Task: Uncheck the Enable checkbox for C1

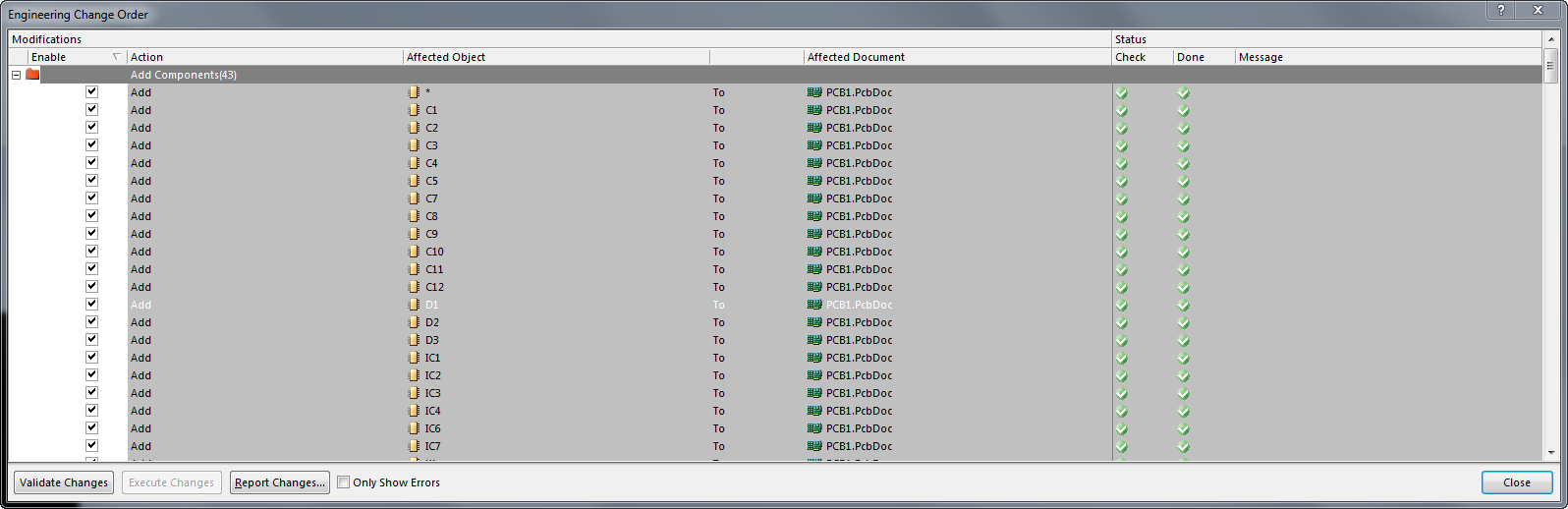Action: point(91,109)
